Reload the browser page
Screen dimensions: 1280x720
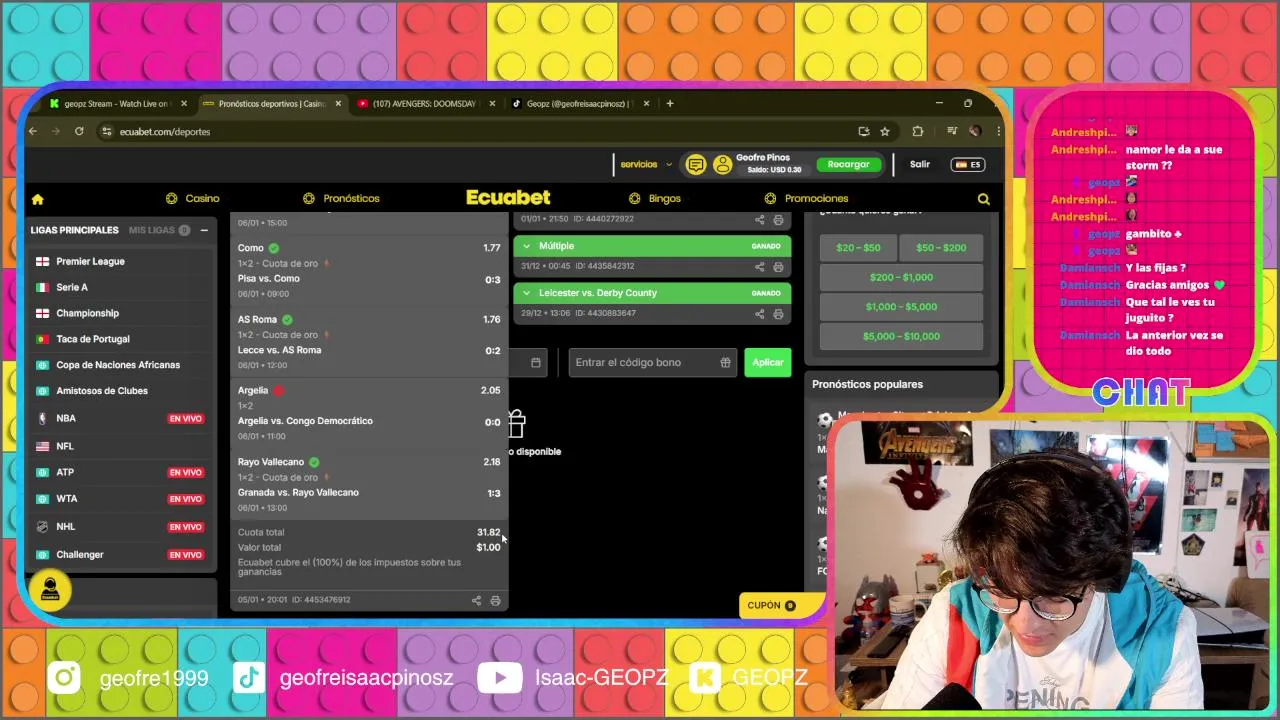click(x=79, y=131)
